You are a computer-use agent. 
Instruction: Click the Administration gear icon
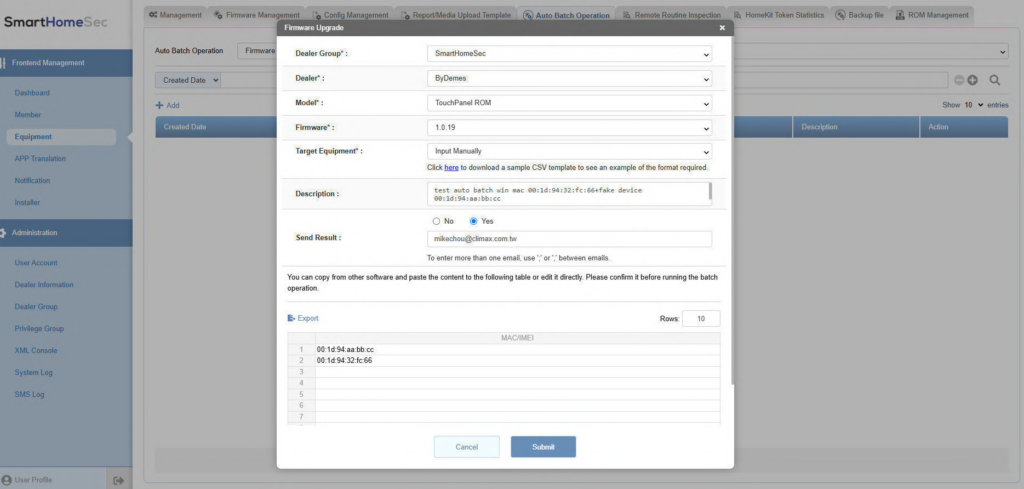pyautogui.click(x=3, y=233)
